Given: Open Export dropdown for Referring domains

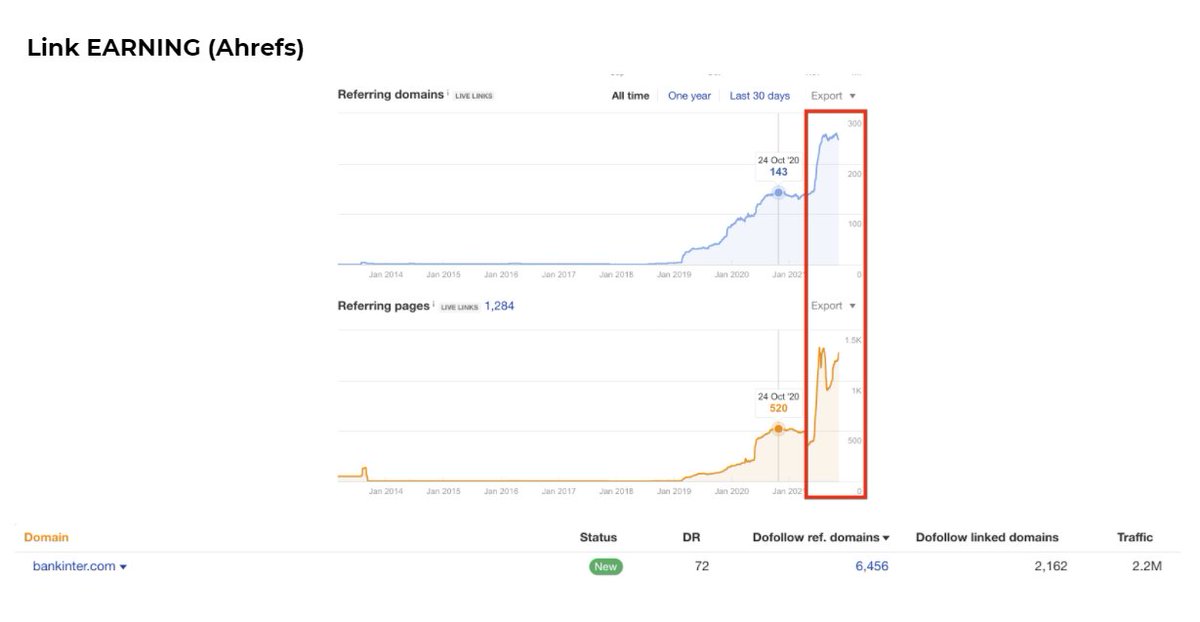Looking at the screenshot, I should [833, 96].
